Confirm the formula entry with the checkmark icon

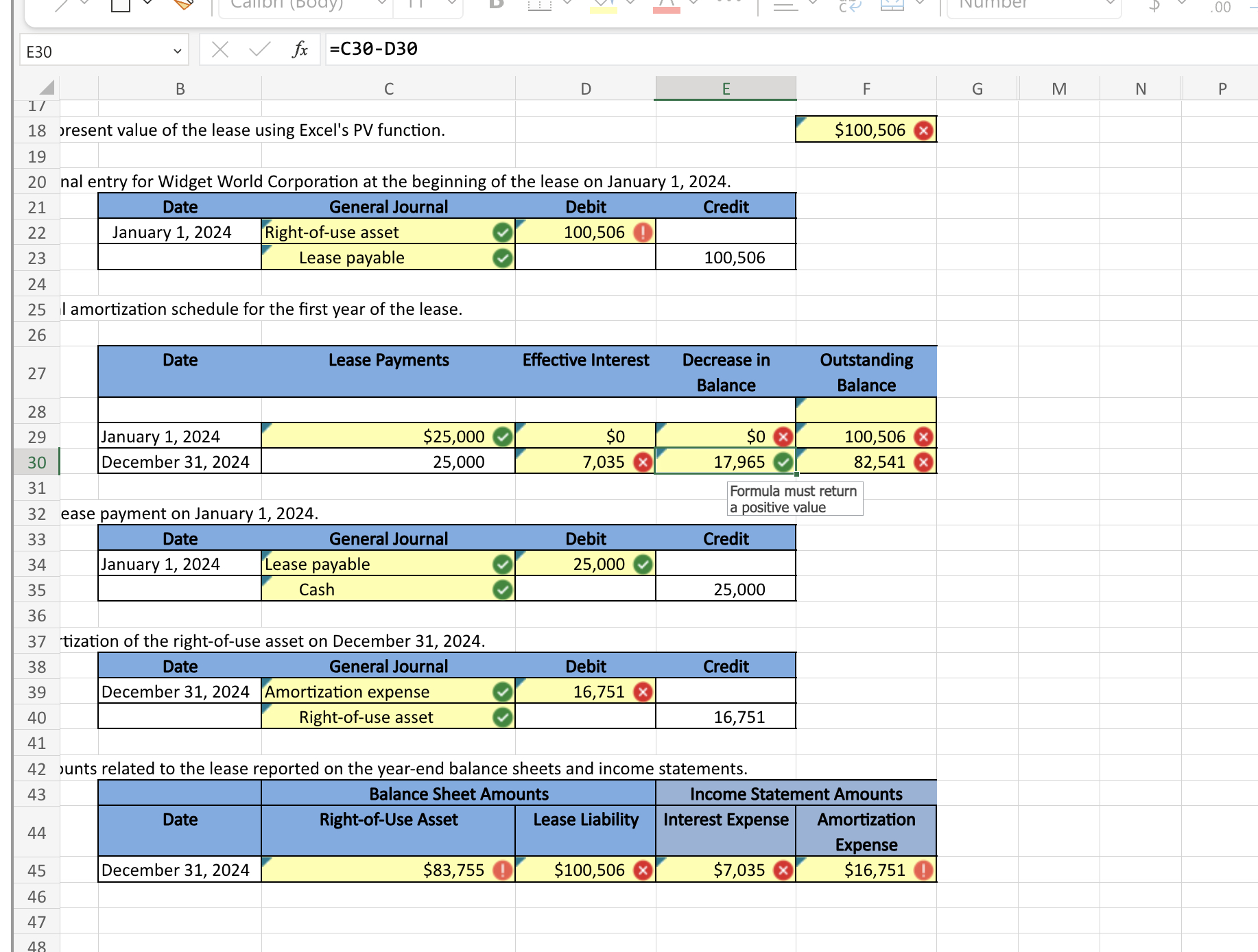259,49
